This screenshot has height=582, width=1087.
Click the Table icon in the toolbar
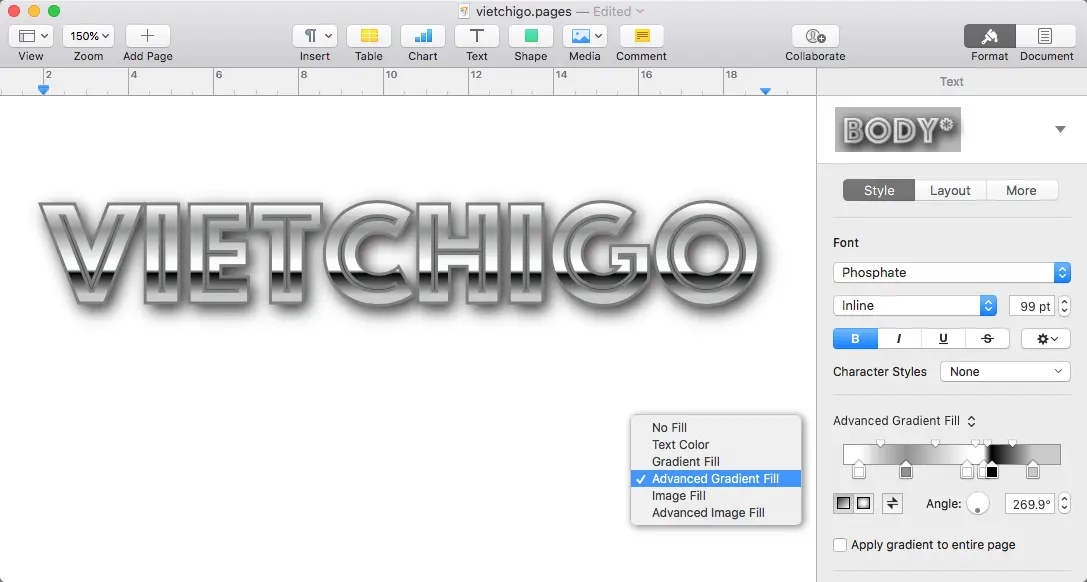[x=369, y=36]
